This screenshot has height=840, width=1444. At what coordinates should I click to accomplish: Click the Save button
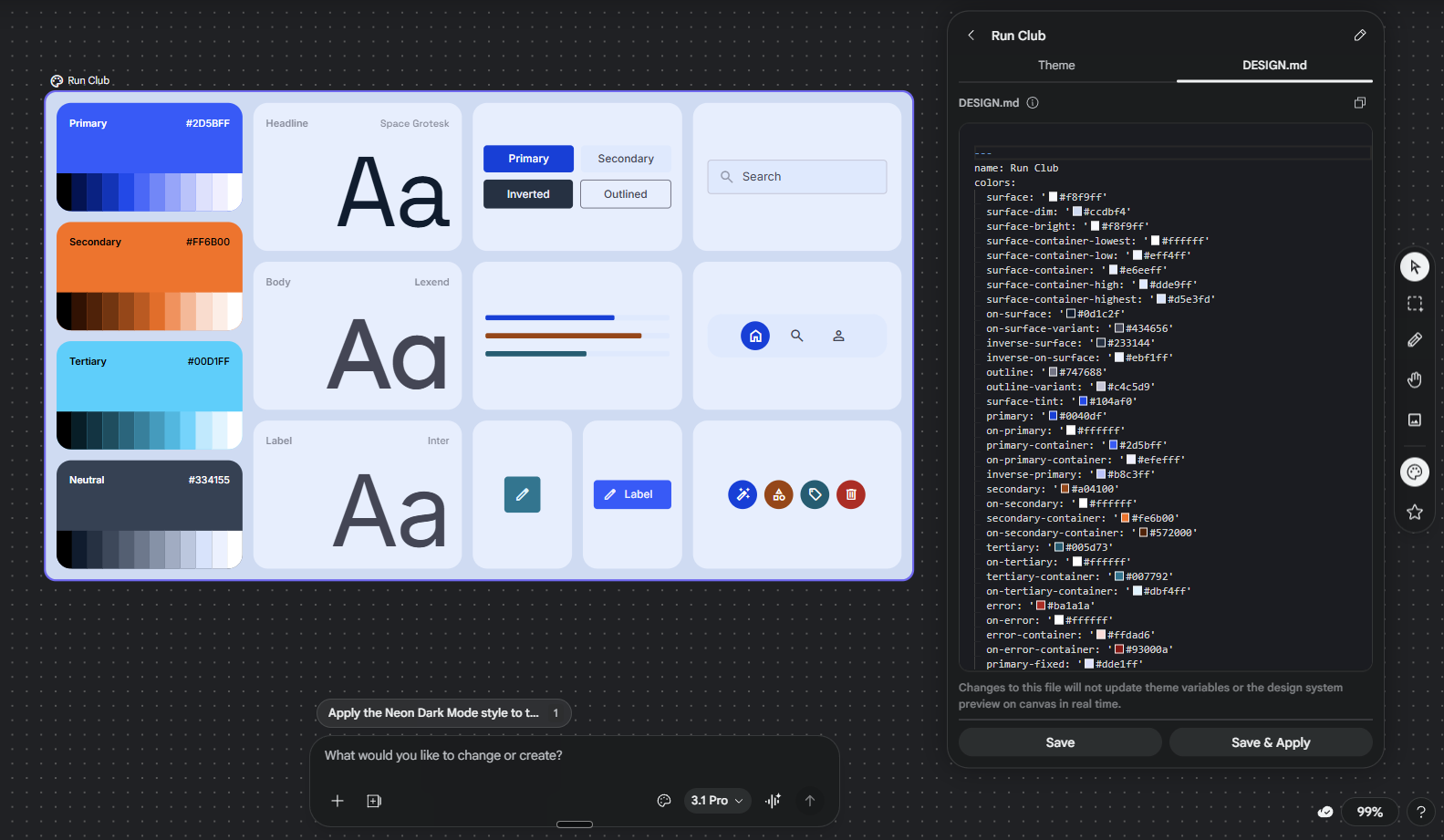click(1060, 742)
